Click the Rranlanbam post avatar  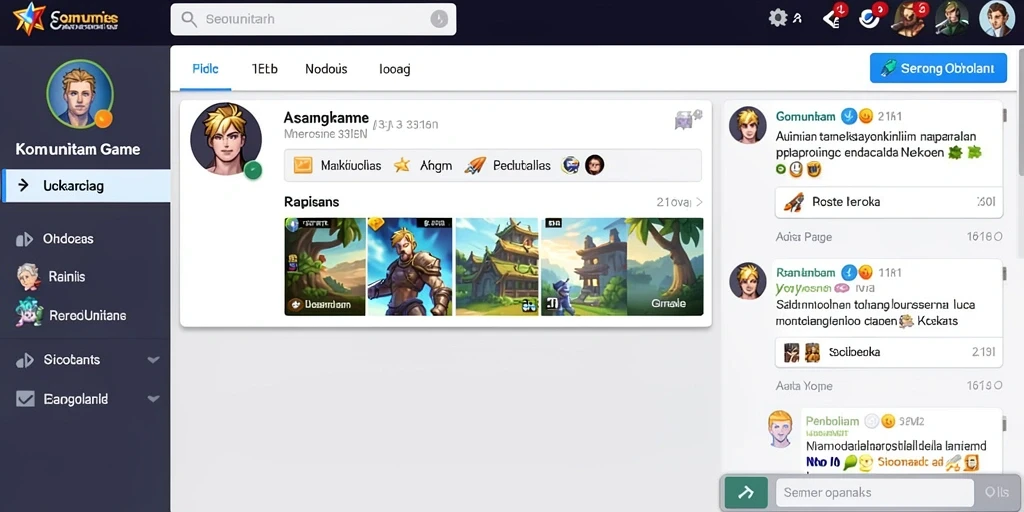point(748,281)
